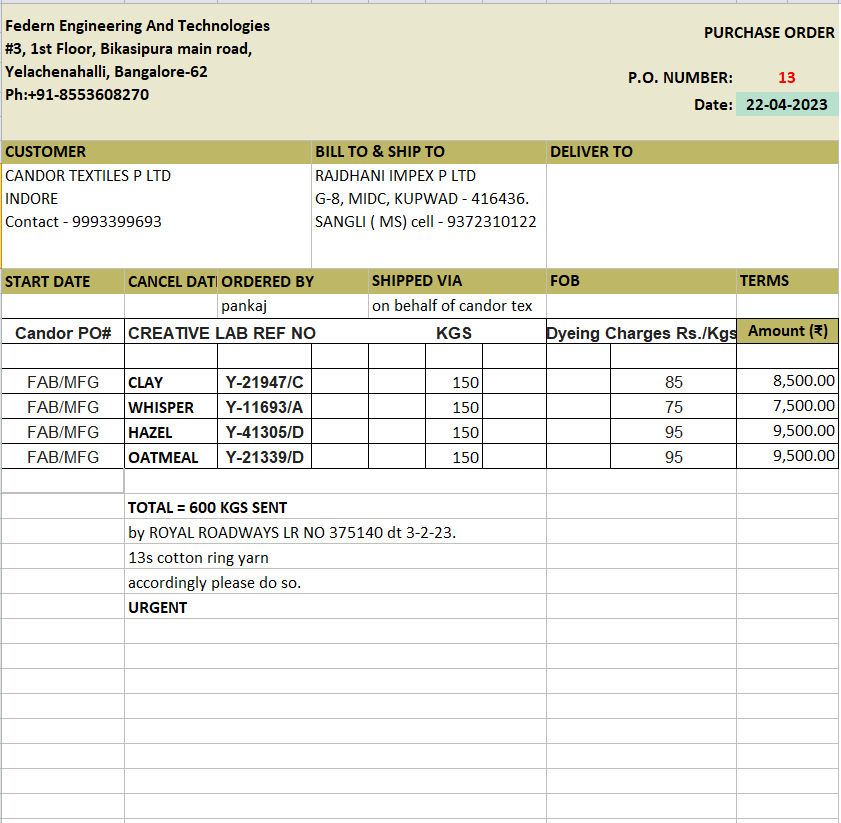
Task: Select amount 7,500.00
Action: [787, 406]
